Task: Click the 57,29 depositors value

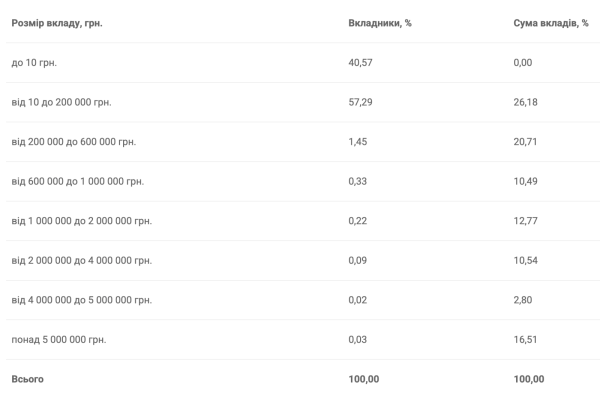Action: (x=360, y=102)
